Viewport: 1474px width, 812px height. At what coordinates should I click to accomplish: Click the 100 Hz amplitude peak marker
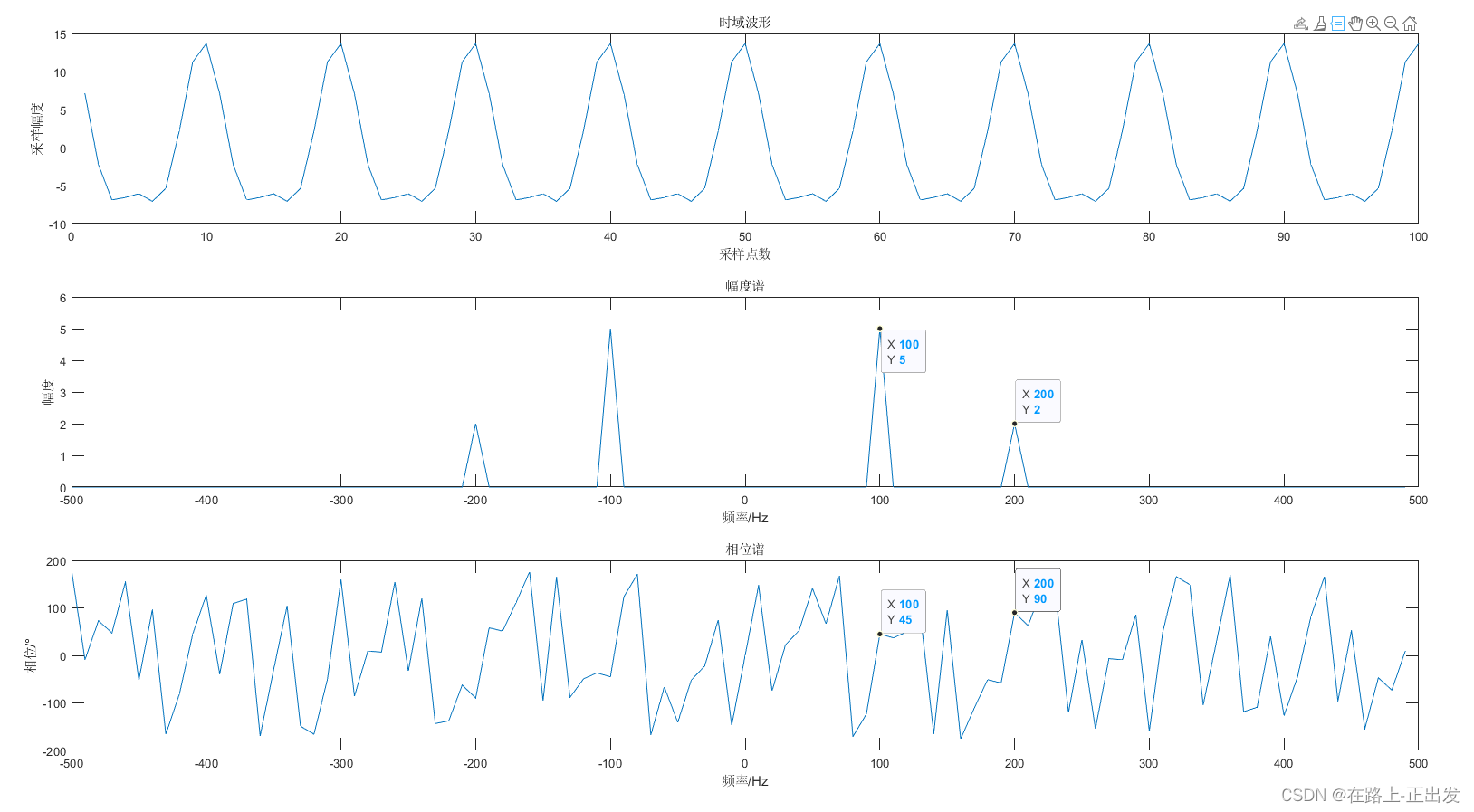[x=879, y=329]
